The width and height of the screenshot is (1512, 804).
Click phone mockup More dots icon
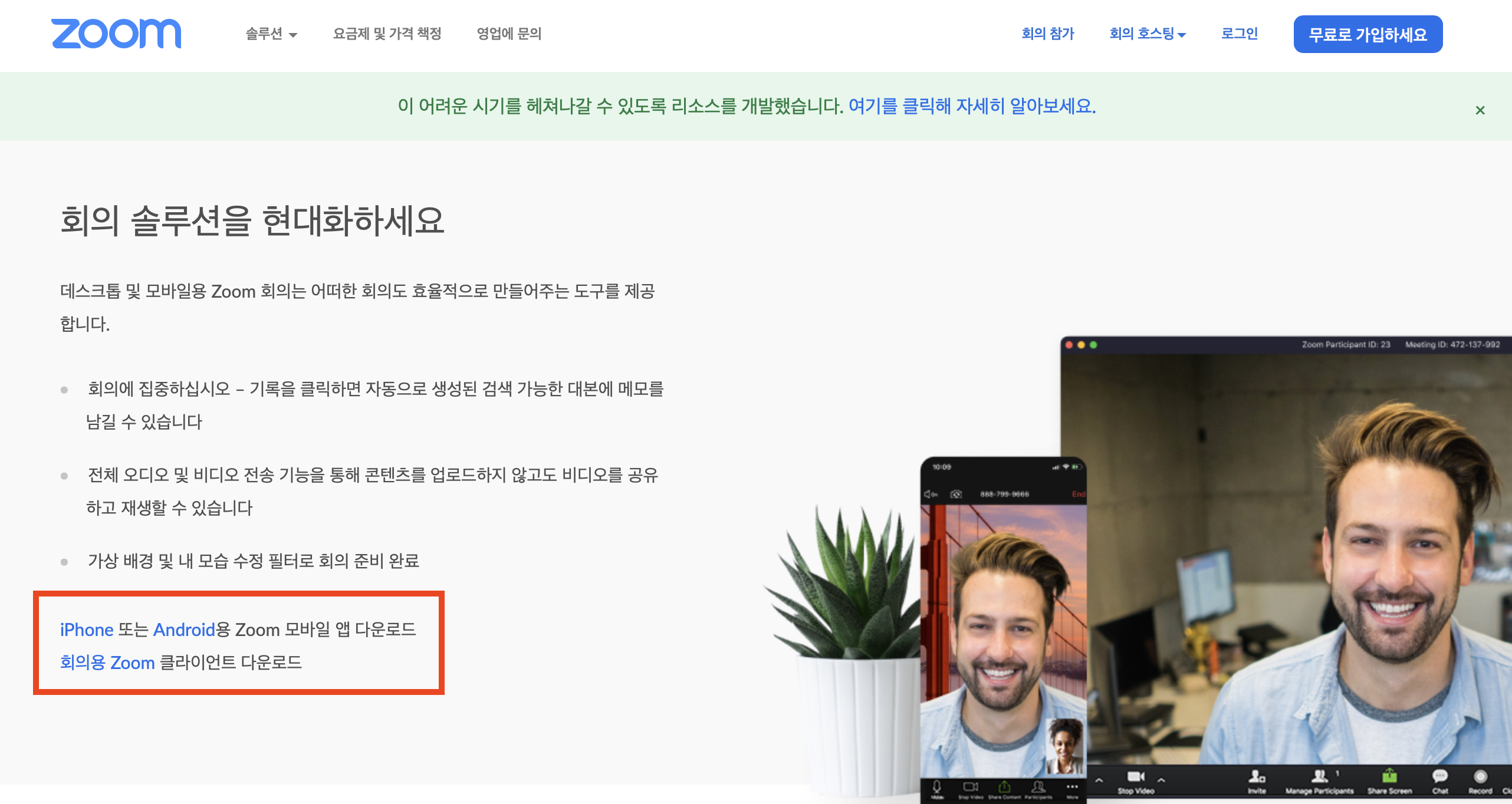coord(1071,787)
